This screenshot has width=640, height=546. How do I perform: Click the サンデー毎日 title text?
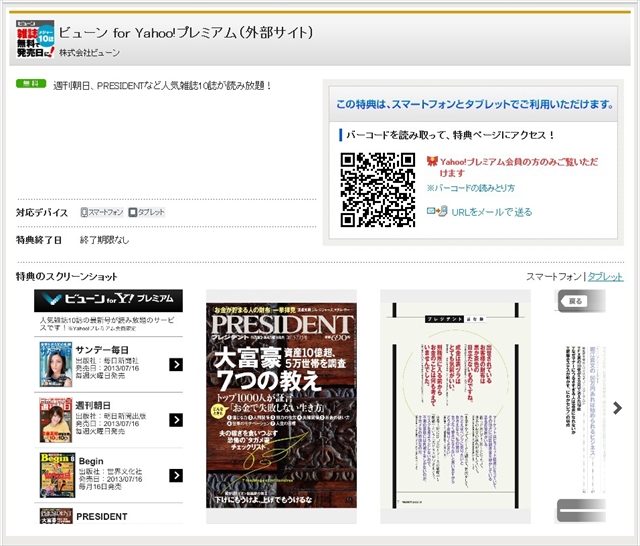[102, 350]
